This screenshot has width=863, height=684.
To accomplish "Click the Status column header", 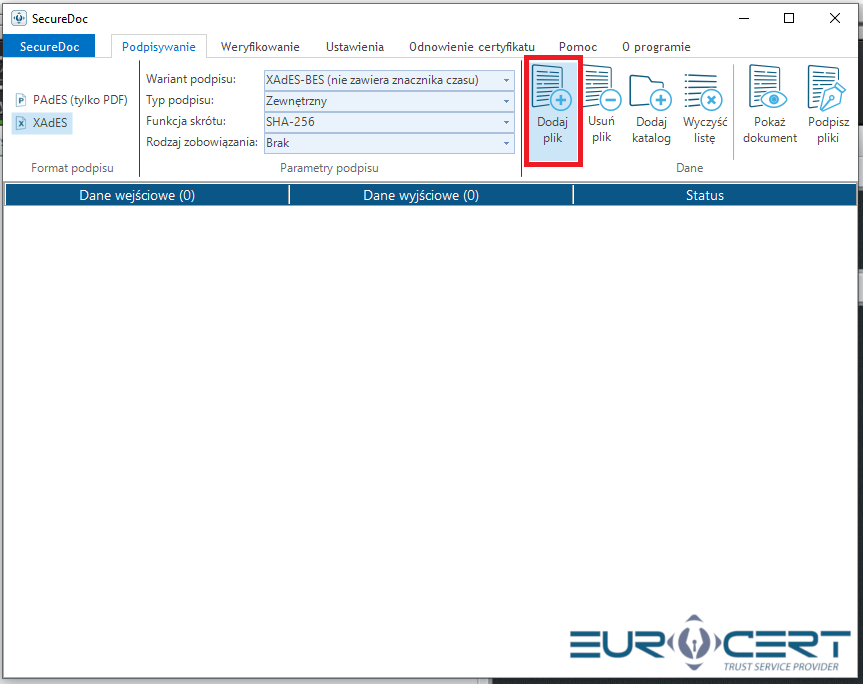I will click(704, 195).
